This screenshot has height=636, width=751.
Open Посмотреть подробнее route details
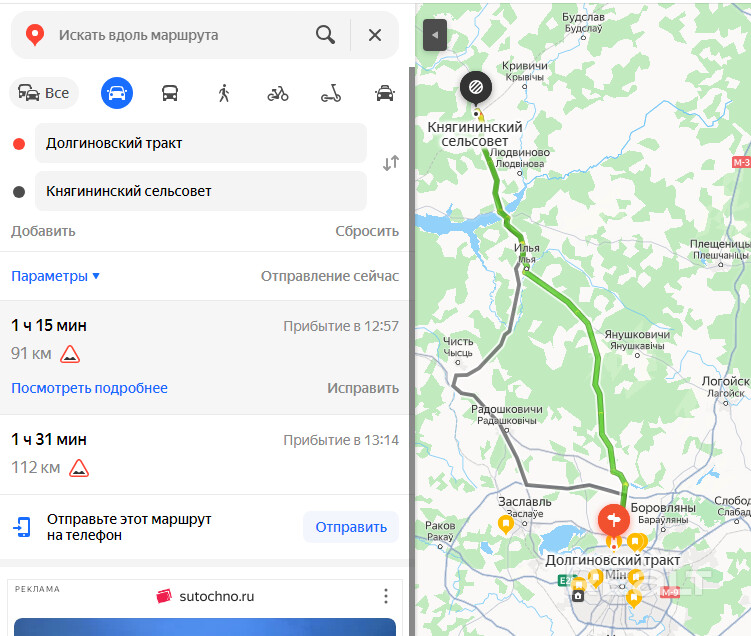[x=90, y=388]
